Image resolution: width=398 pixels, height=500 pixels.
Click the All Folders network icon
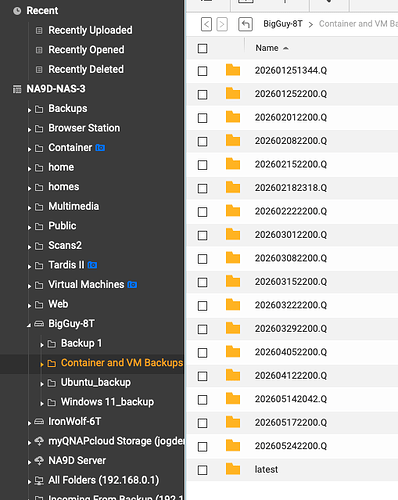(x=39, y=480)
